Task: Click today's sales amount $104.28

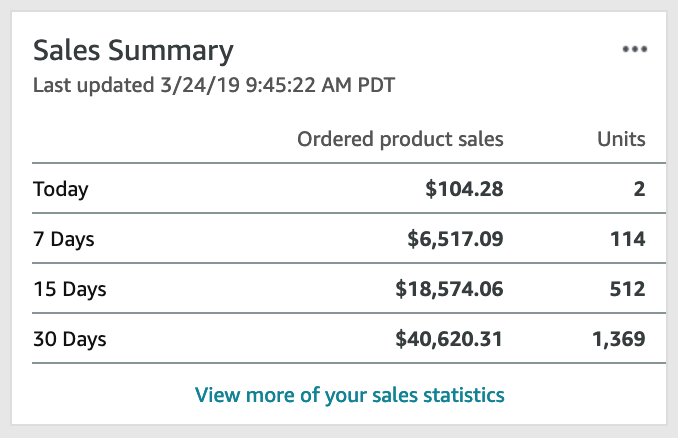Action: [x=464, y=189]
